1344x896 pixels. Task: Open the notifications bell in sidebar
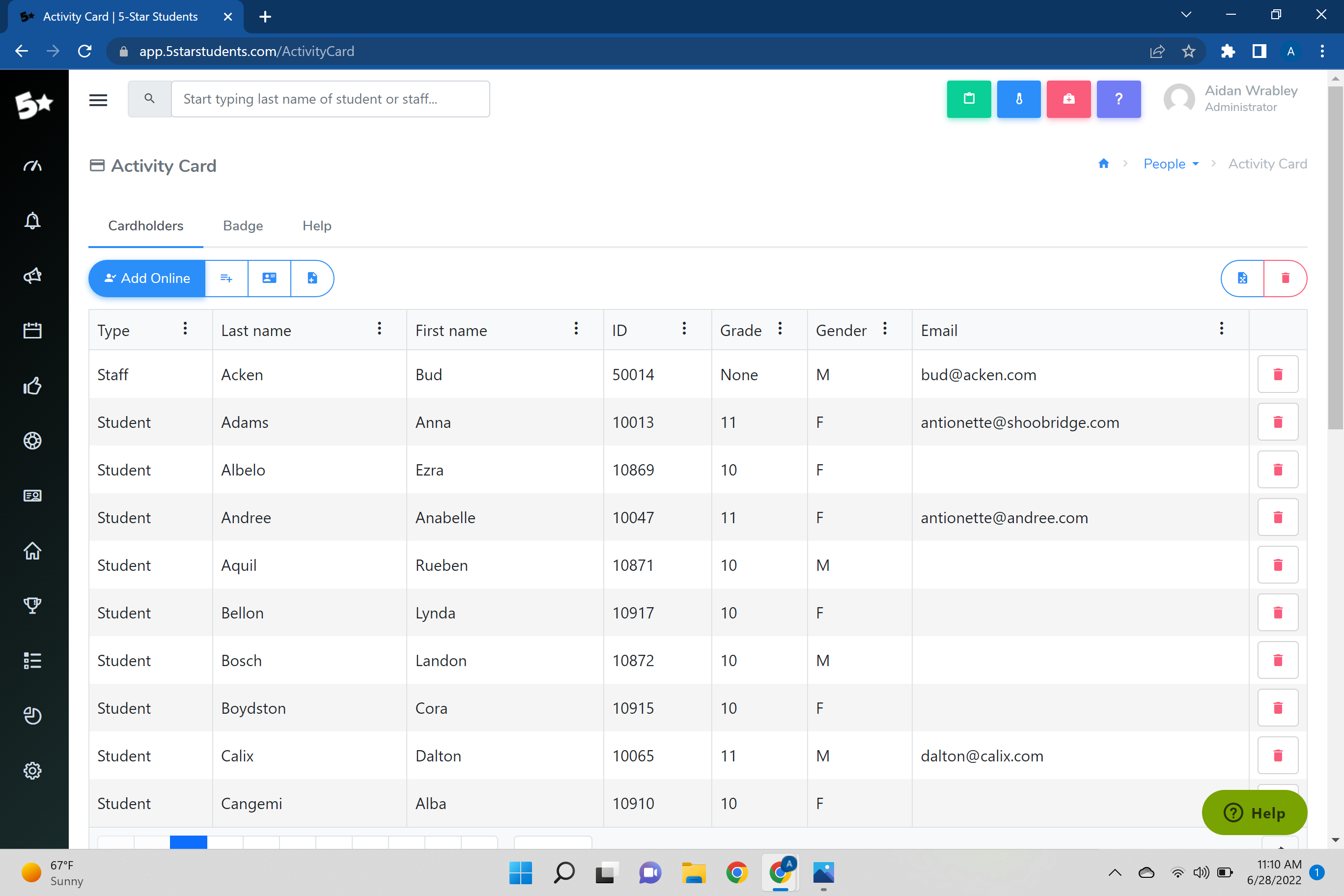(x=32, y=221)
